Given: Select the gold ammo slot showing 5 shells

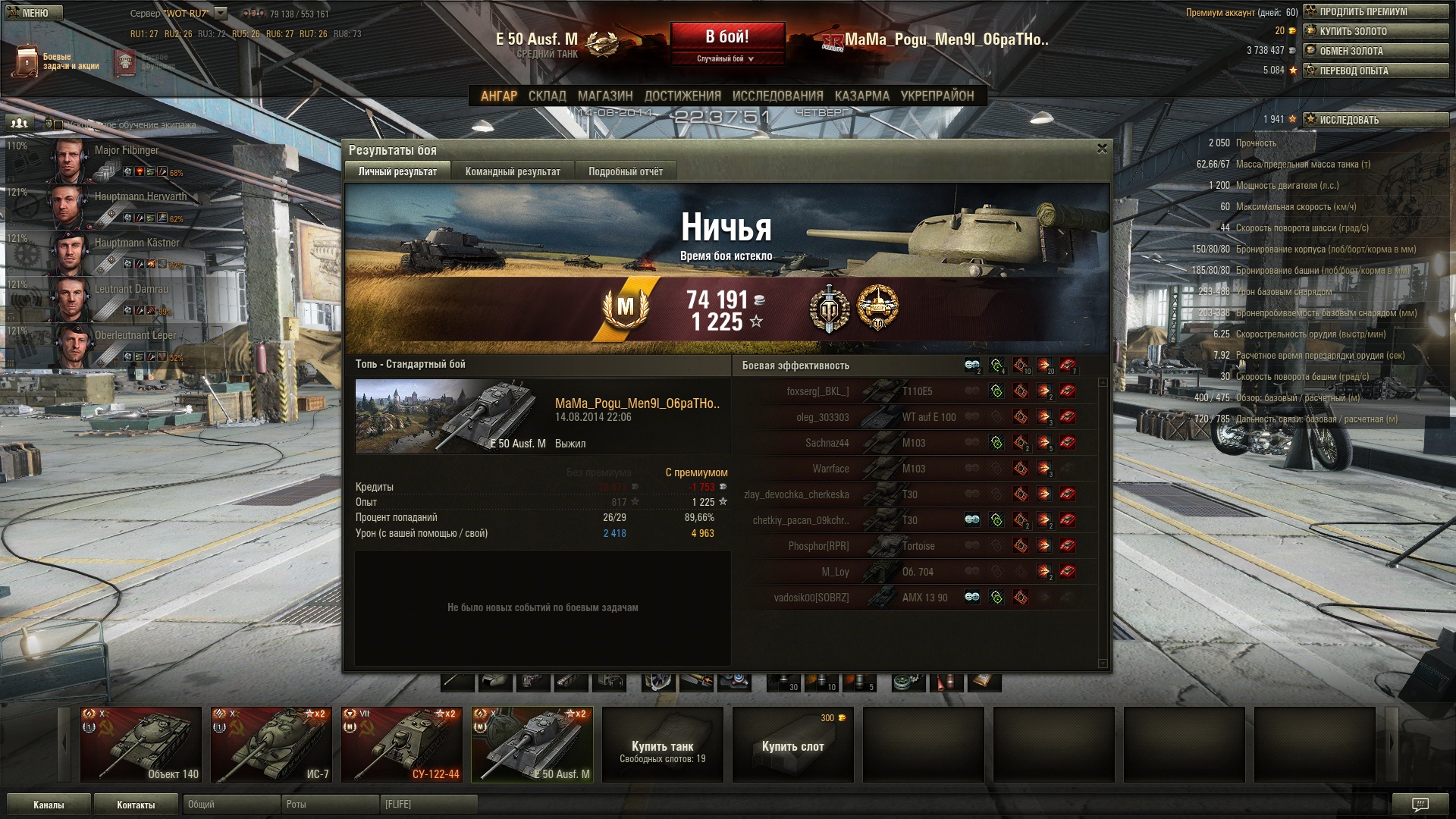Looking at the screenshot, I should [x=860, y=682].
